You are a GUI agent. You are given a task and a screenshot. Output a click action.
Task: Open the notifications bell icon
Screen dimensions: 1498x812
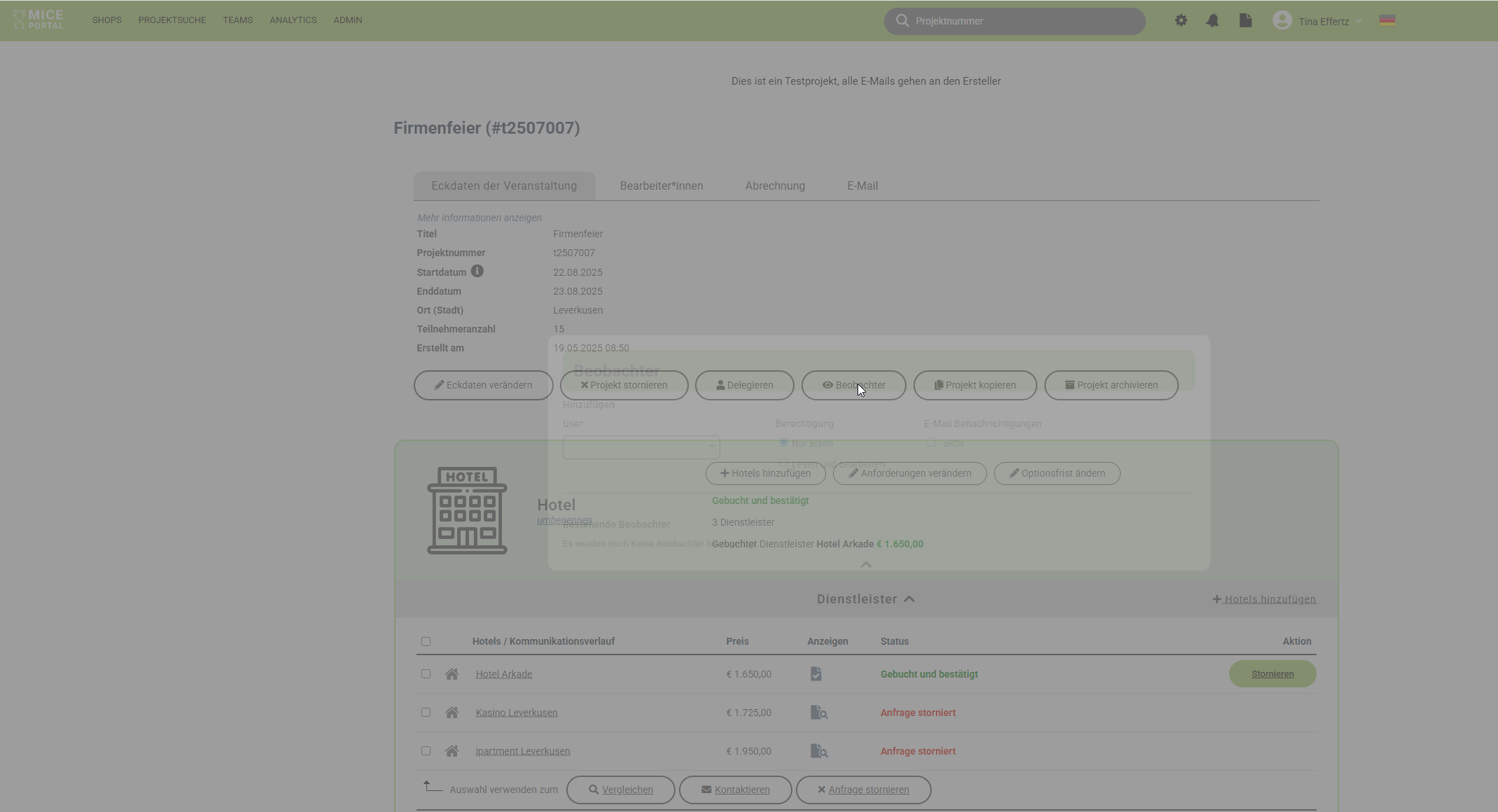tap(1212, 20)
